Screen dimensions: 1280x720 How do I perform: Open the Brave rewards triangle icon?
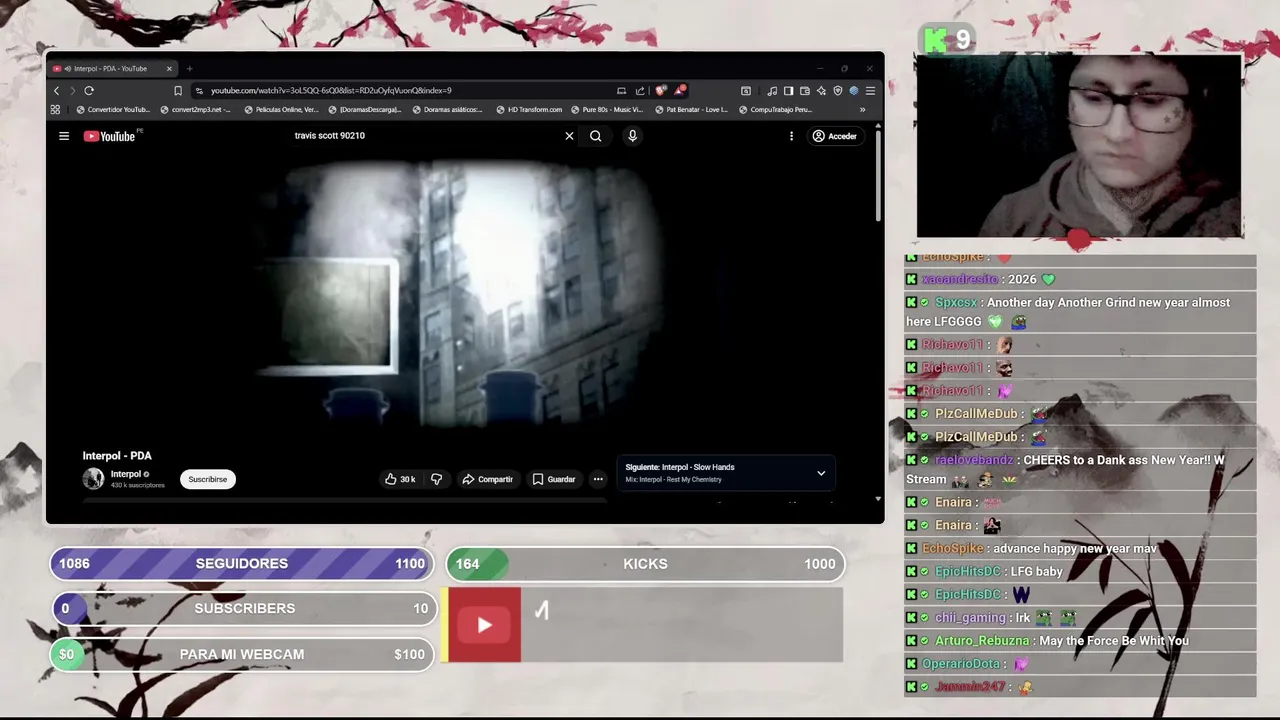[x=679, y=90]
